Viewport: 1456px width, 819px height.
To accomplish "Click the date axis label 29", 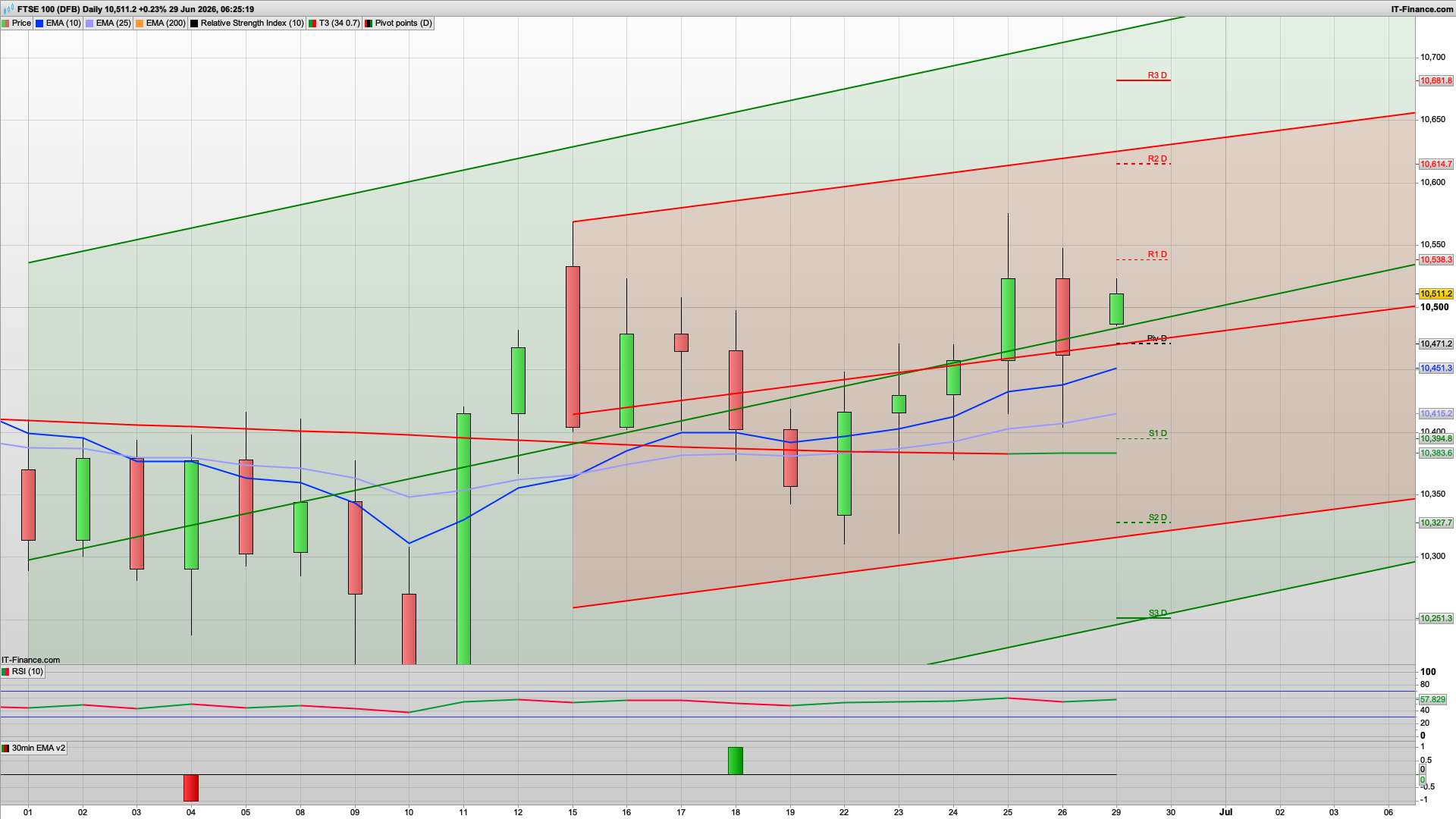I will point(1116,812).
